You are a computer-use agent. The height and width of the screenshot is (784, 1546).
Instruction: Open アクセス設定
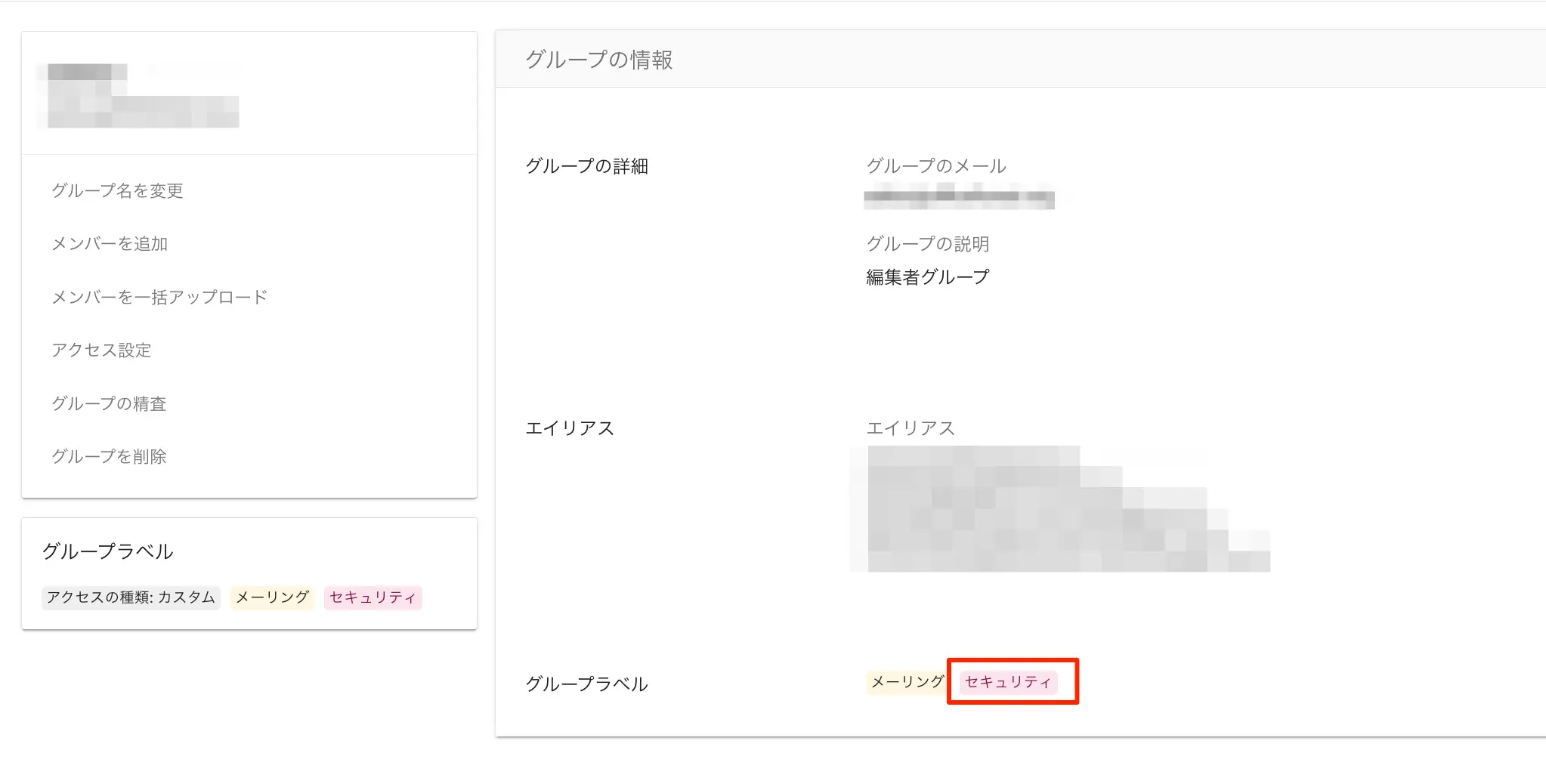(101, 350)
